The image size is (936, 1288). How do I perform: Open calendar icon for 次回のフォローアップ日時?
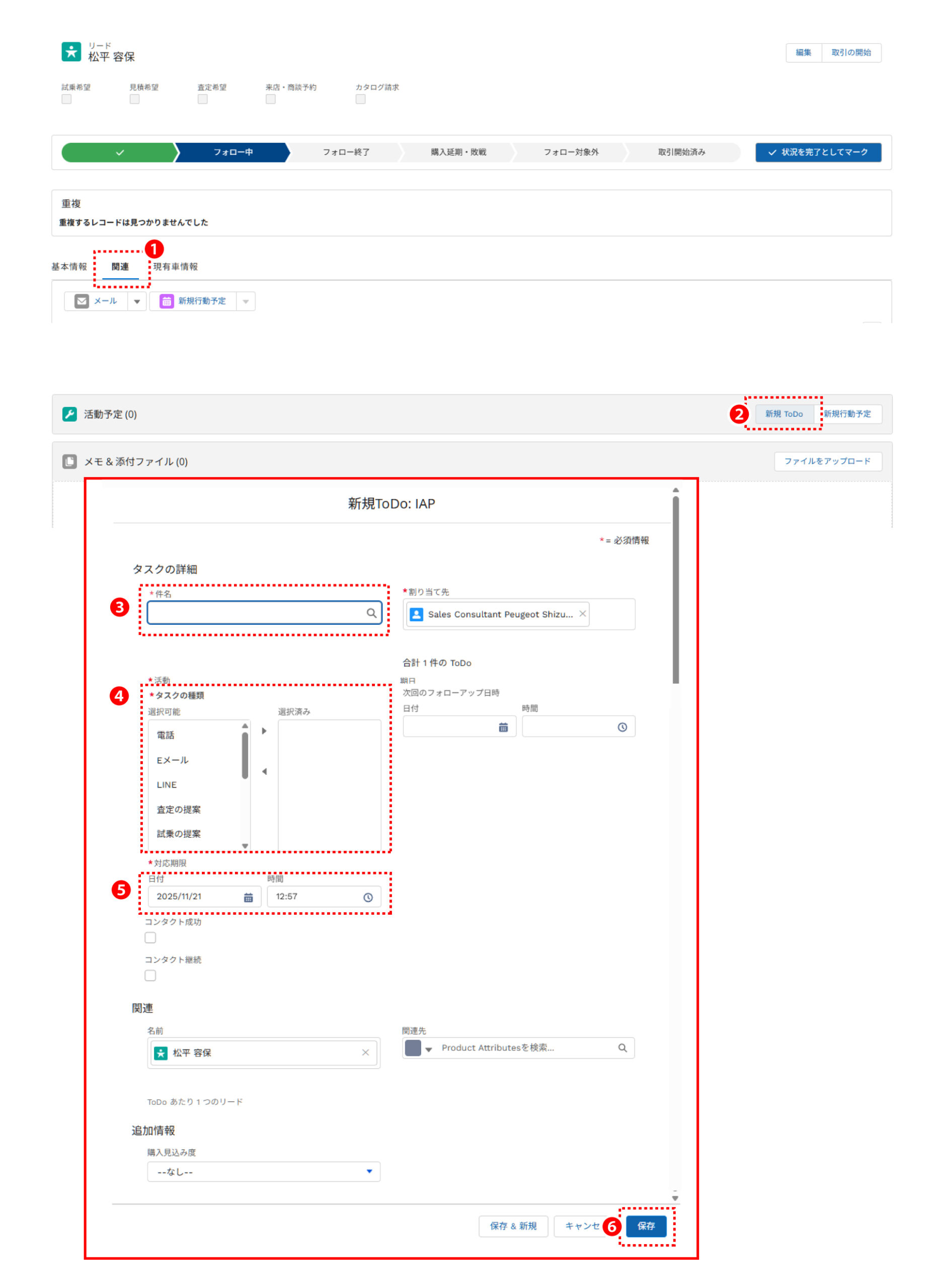tap(503, 727)
